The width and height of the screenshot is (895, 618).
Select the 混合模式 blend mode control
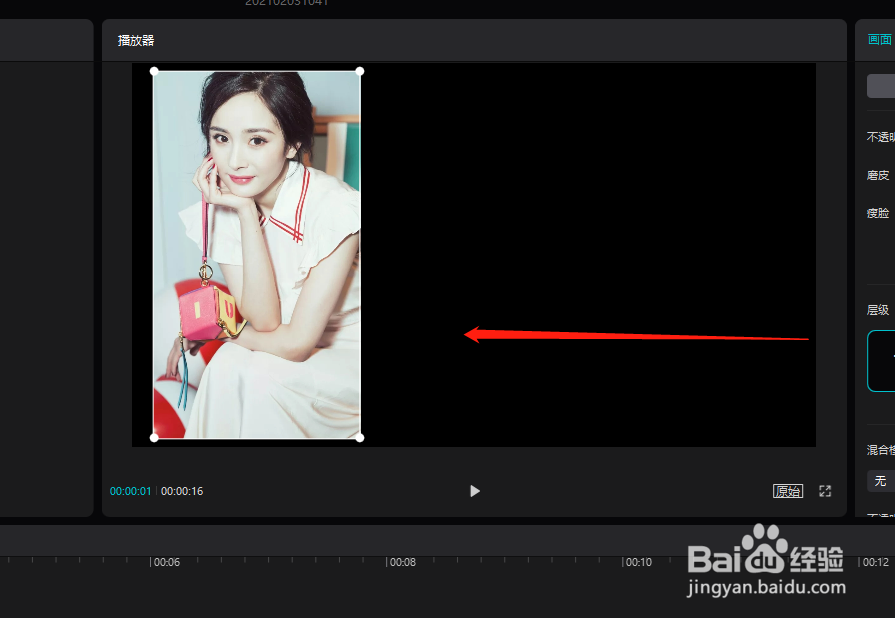tap(879, 449)
